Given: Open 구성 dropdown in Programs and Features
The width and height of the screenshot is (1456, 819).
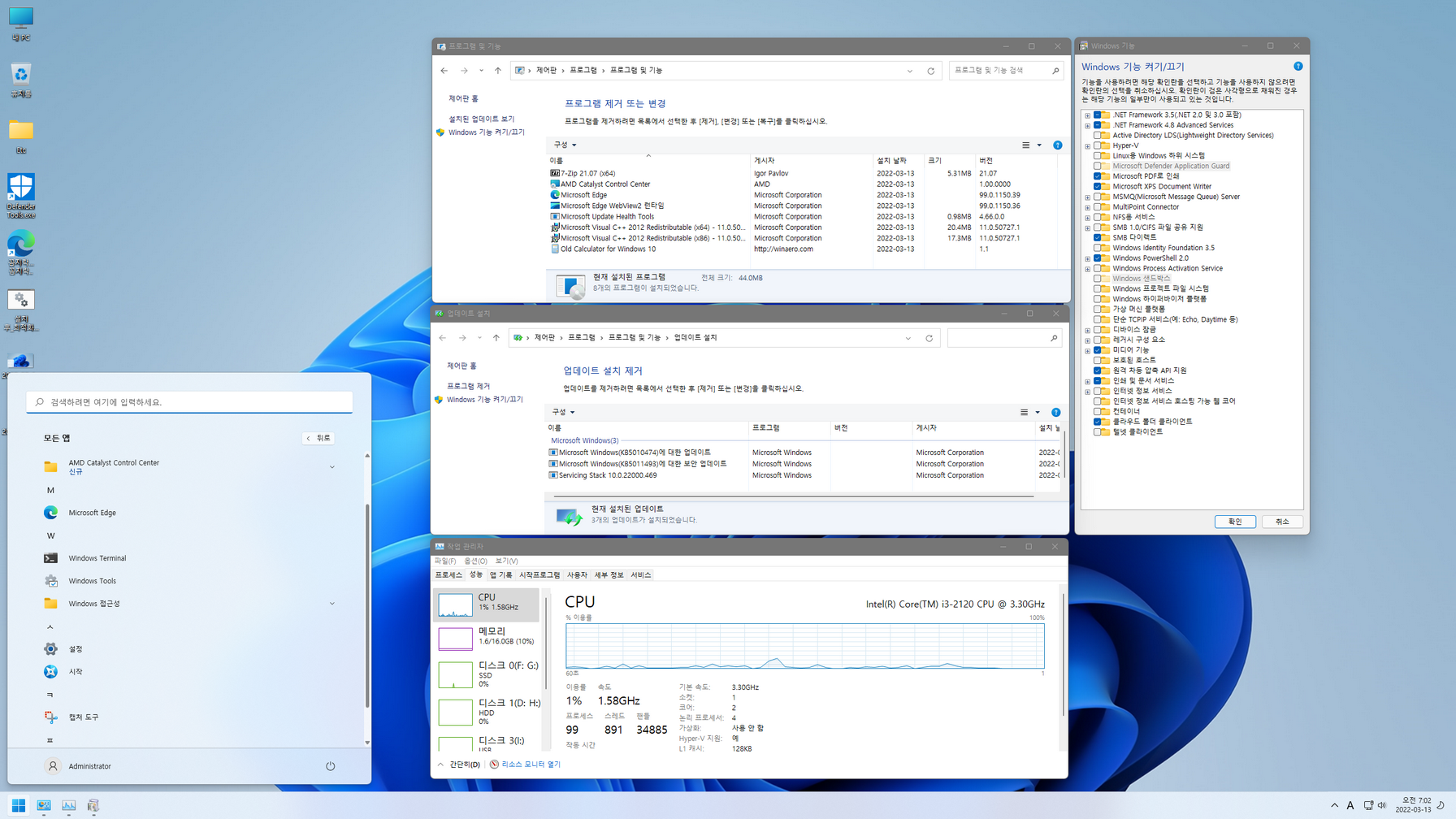Looking at the screenshot, I should point(565,145).
